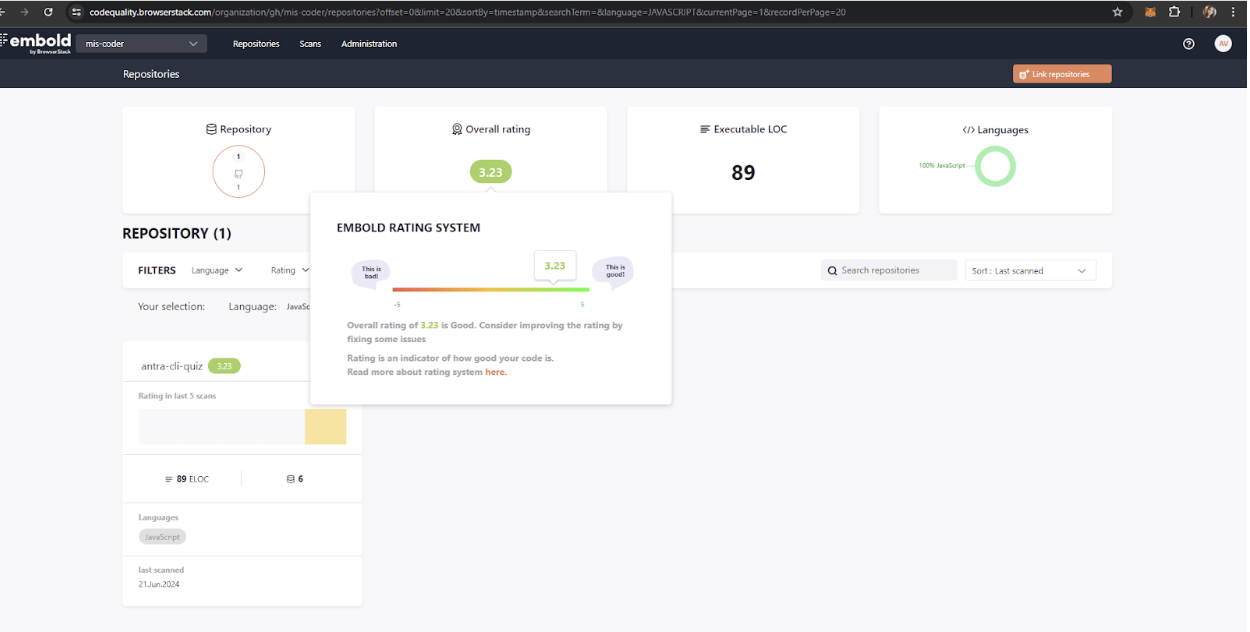Open the AV user account avatar
The width and height of the screenshot is (1250, 632).
point(1223,44)
